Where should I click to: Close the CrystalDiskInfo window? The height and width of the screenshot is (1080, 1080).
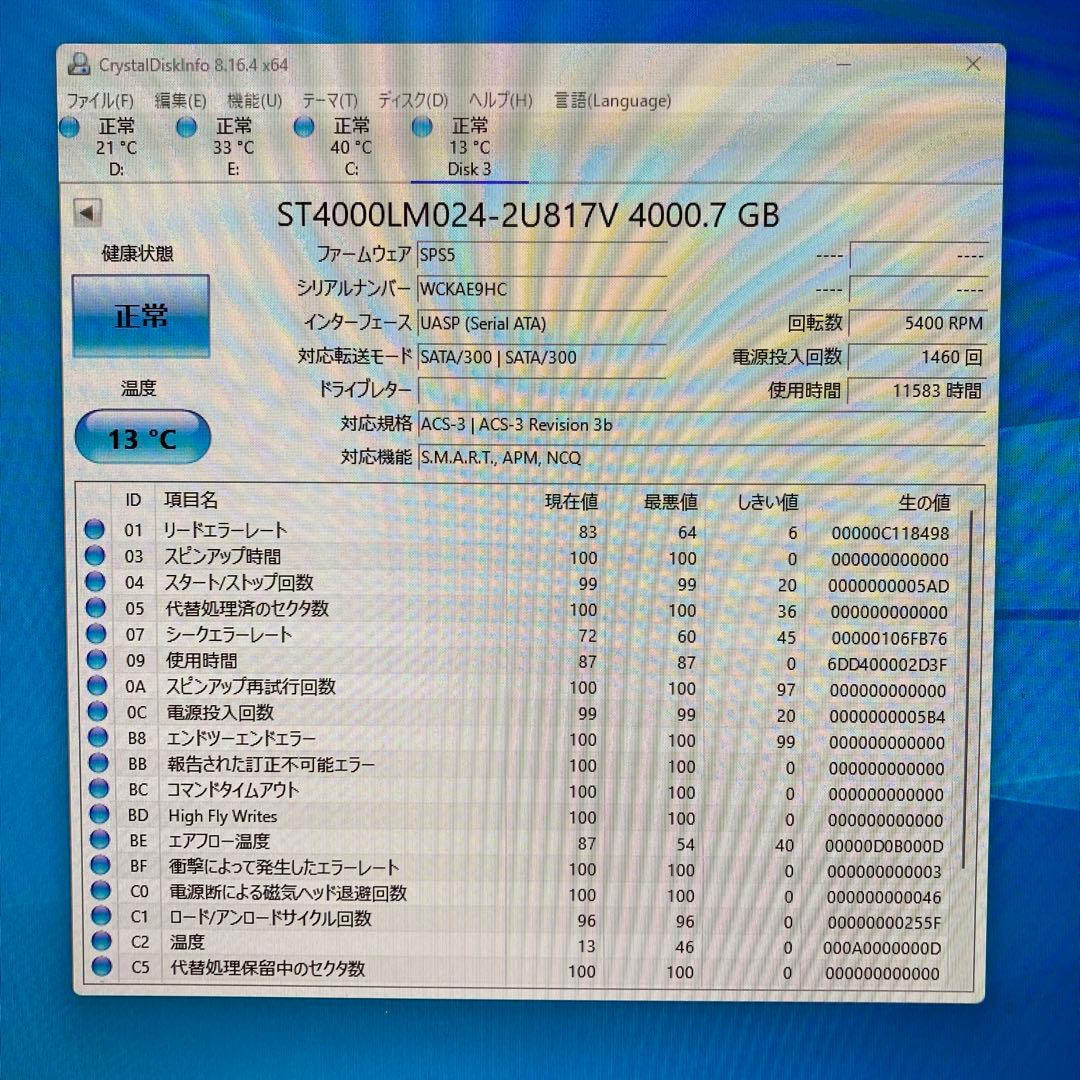[973, 65]
